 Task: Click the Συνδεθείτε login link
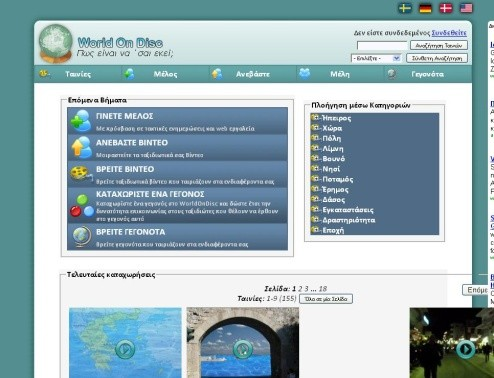pyautogui.click(x=449, y=33)
